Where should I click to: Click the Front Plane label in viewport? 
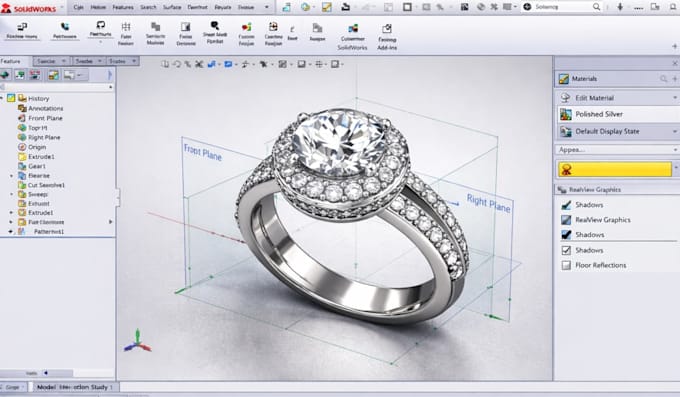203,152
